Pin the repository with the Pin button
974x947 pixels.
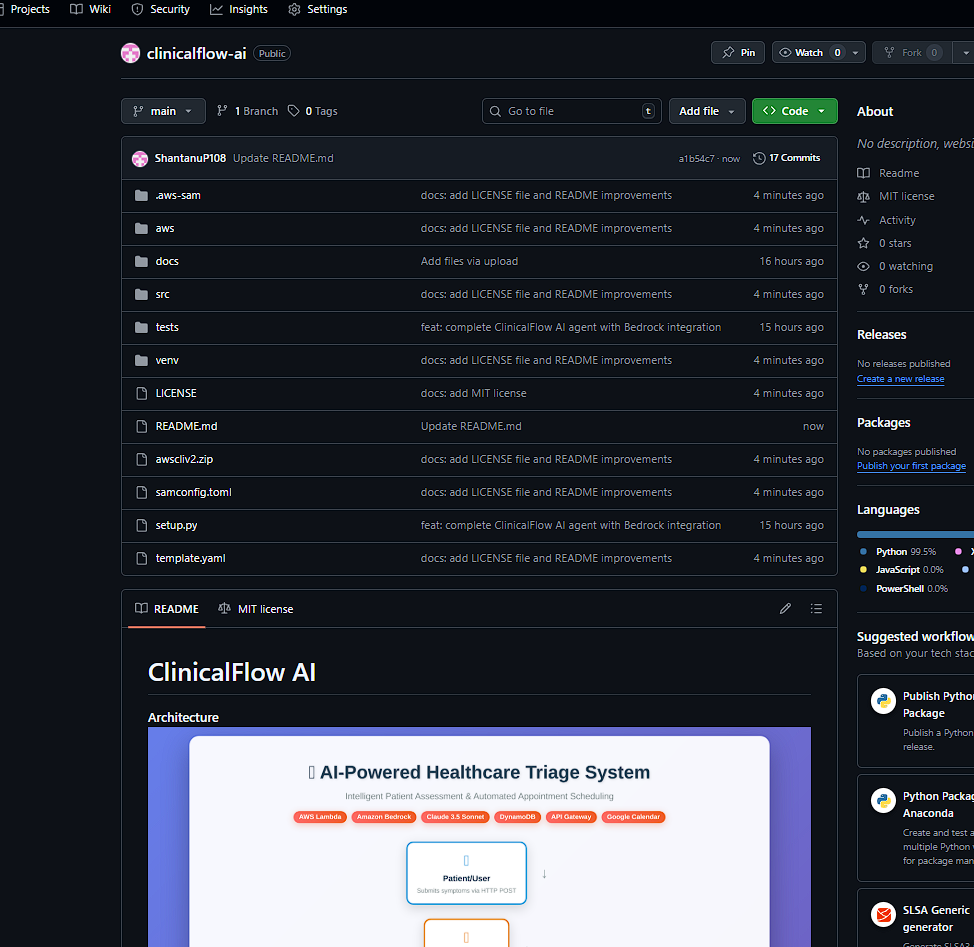coord(738,53)
